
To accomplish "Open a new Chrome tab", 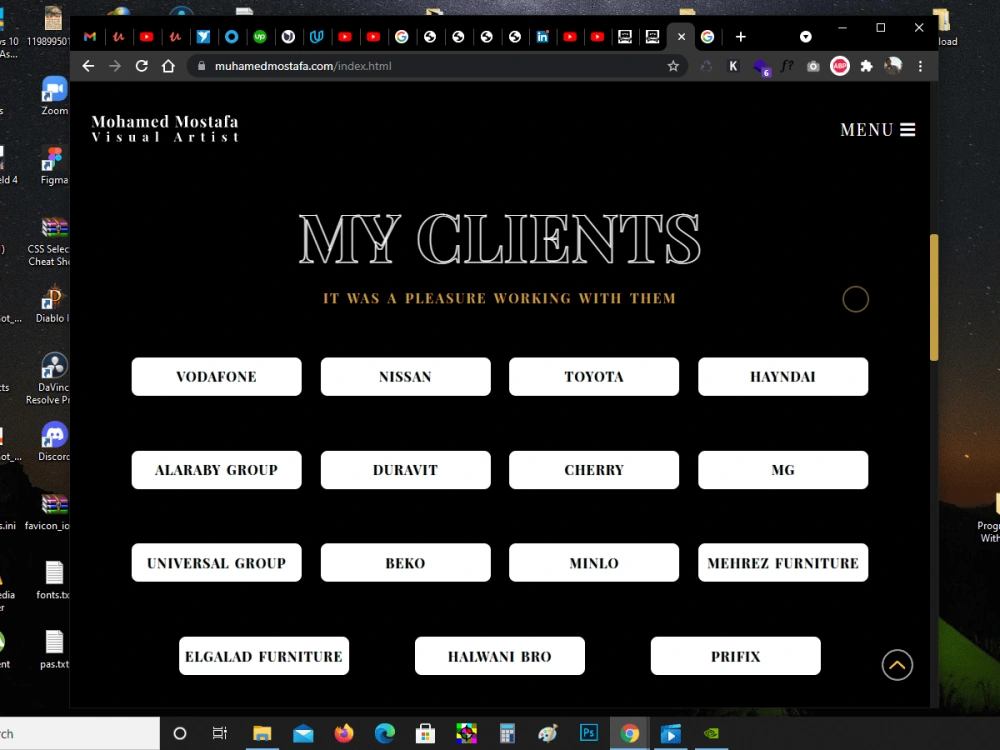I will pyautogui.click(x=740, y=37).
